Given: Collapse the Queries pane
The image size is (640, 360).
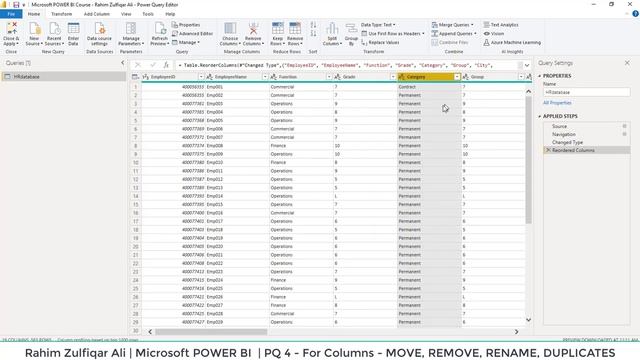Looking at the screenshot, I should coord(122,63).
